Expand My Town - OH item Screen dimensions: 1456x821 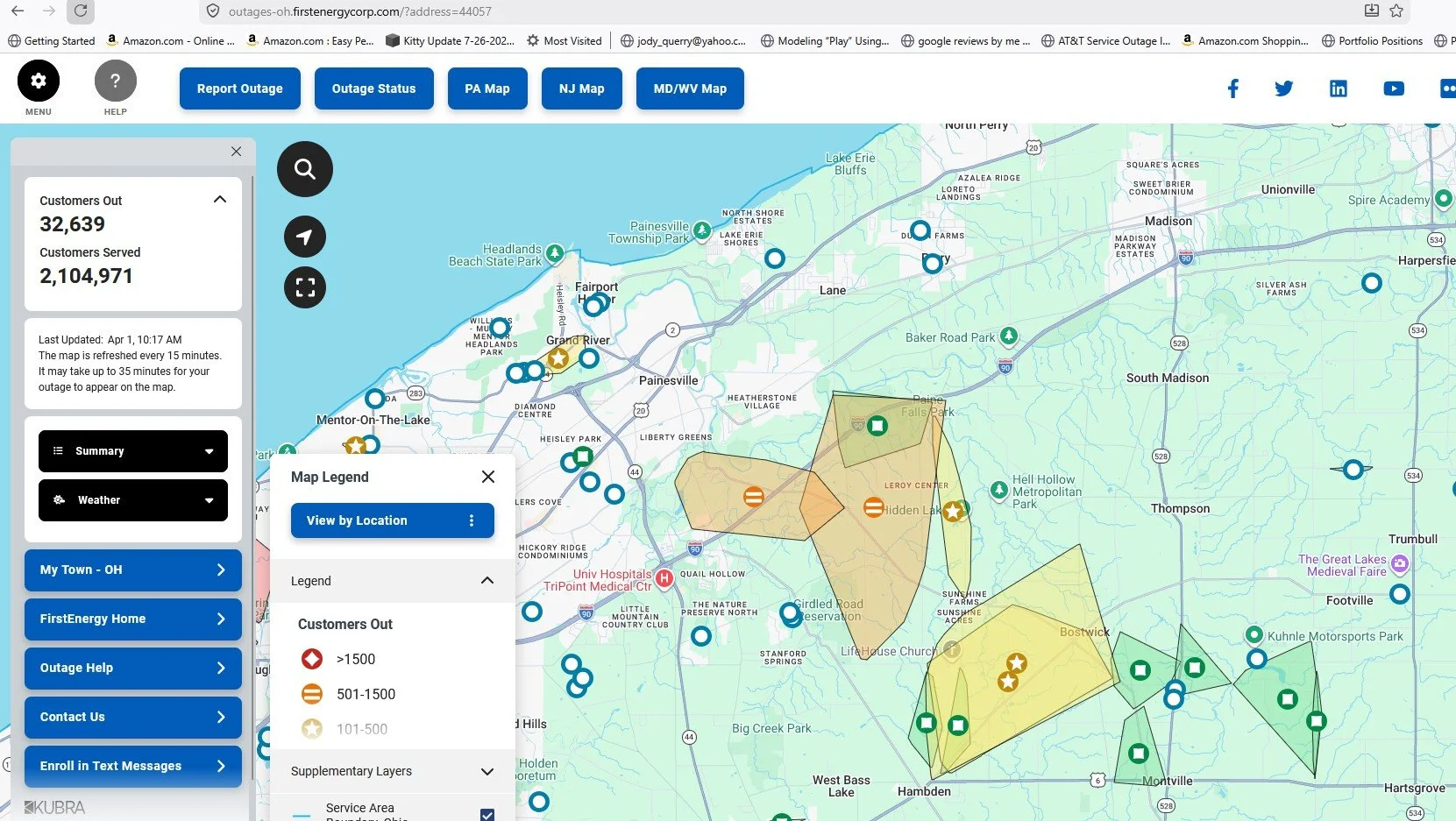pyautogui.click(x=133, y=570)
